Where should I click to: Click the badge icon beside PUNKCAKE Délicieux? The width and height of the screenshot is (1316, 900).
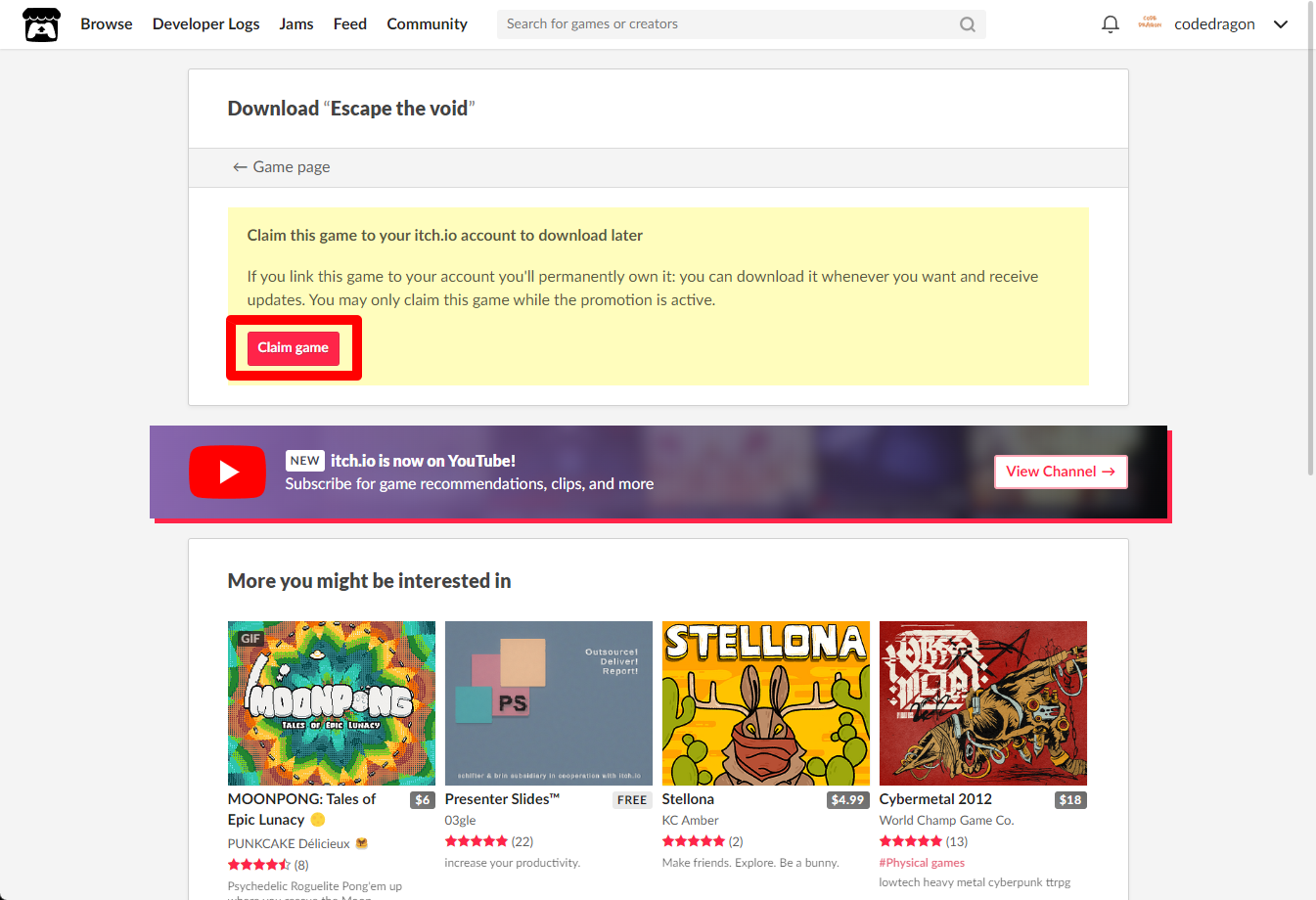[362, 843]
